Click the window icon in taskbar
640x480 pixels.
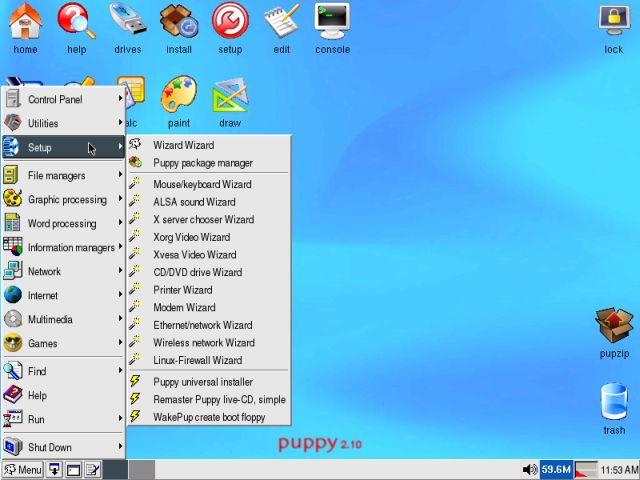(73, 470)
